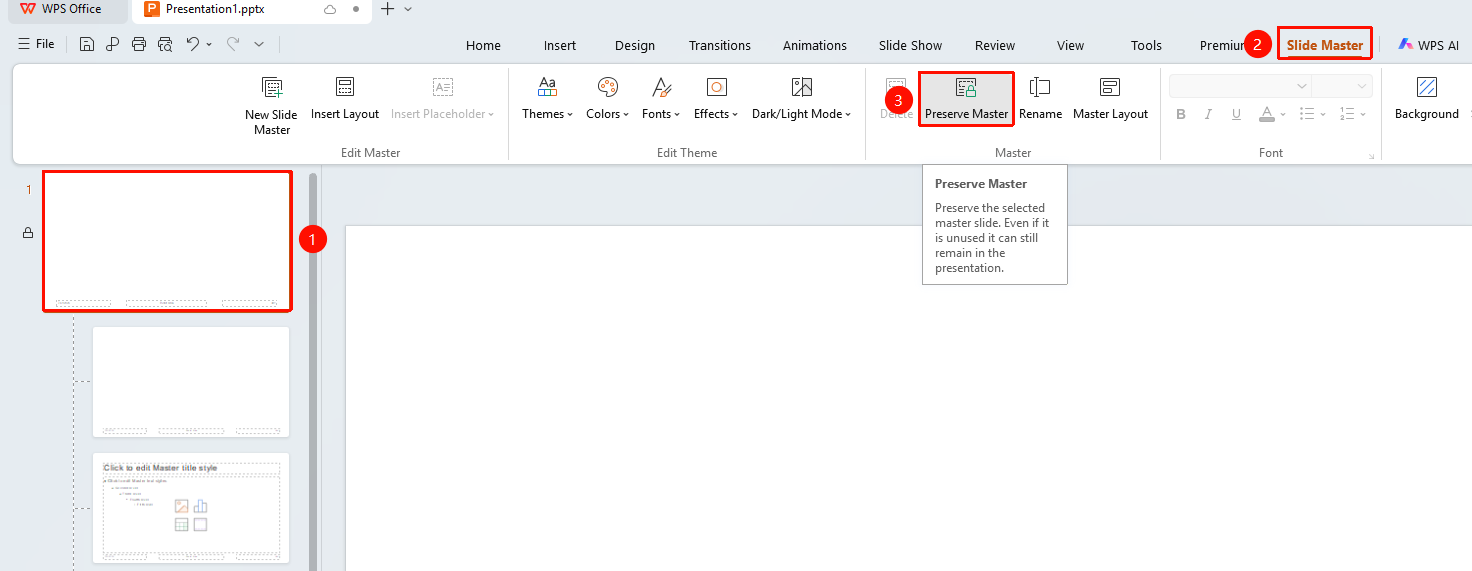Expand the undo history dropdown arrow
Image resolution: width=1472 pixels, height=571 pixels.
tap(208, 45)
